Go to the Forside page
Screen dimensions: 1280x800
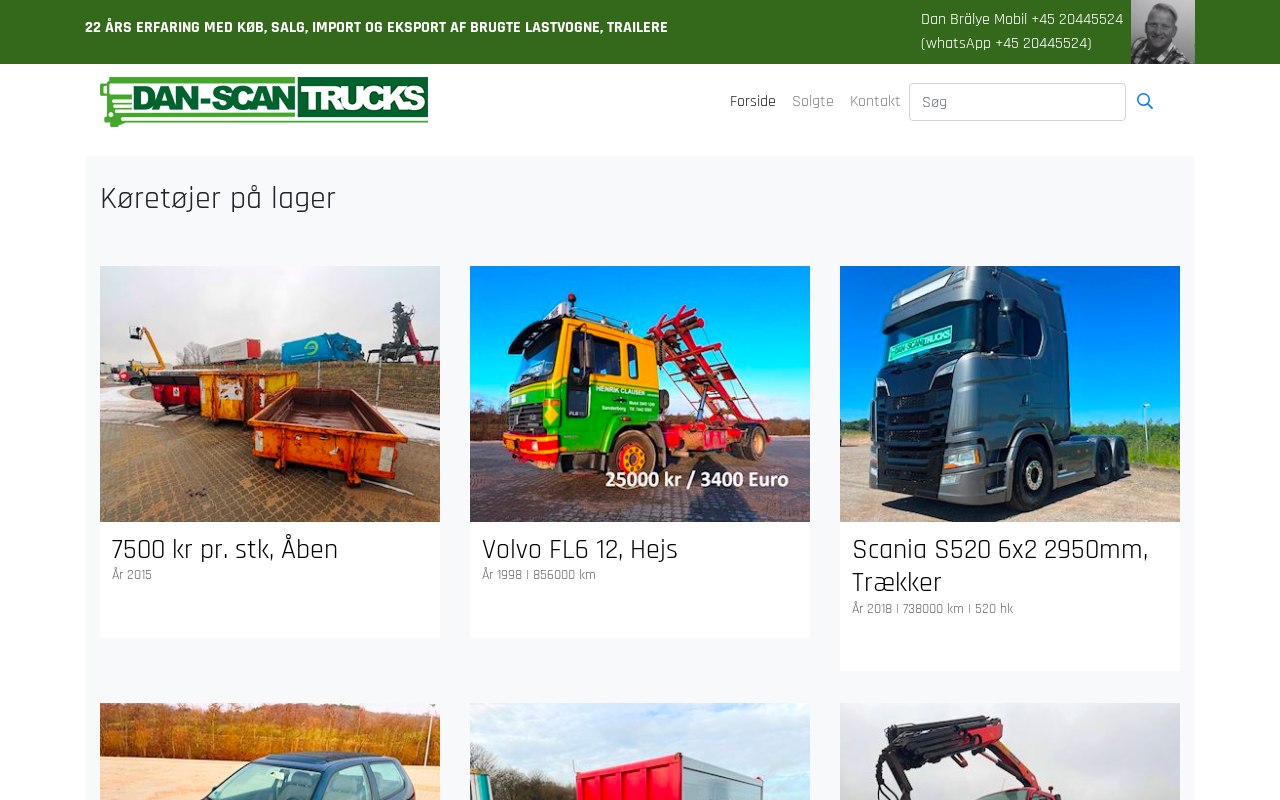(753, 102)
